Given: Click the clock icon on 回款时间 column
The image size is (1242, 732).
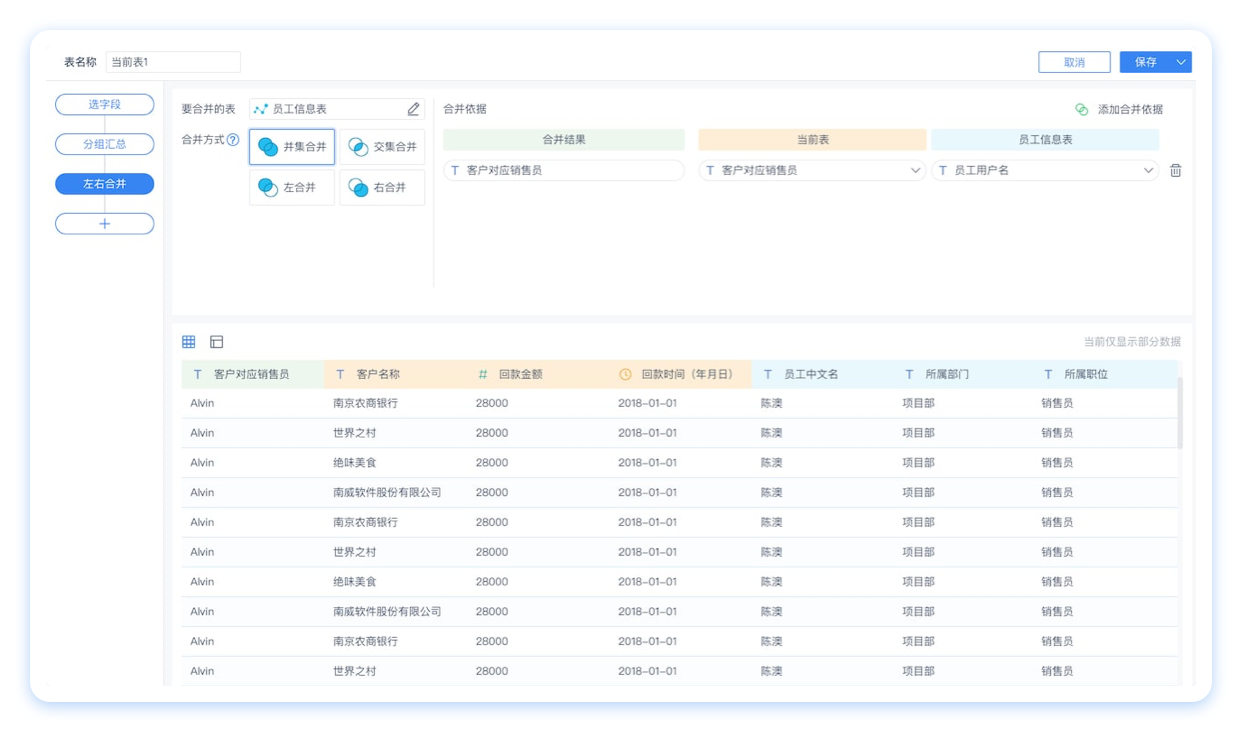Looking at the screenshot, I should point(625,374).
